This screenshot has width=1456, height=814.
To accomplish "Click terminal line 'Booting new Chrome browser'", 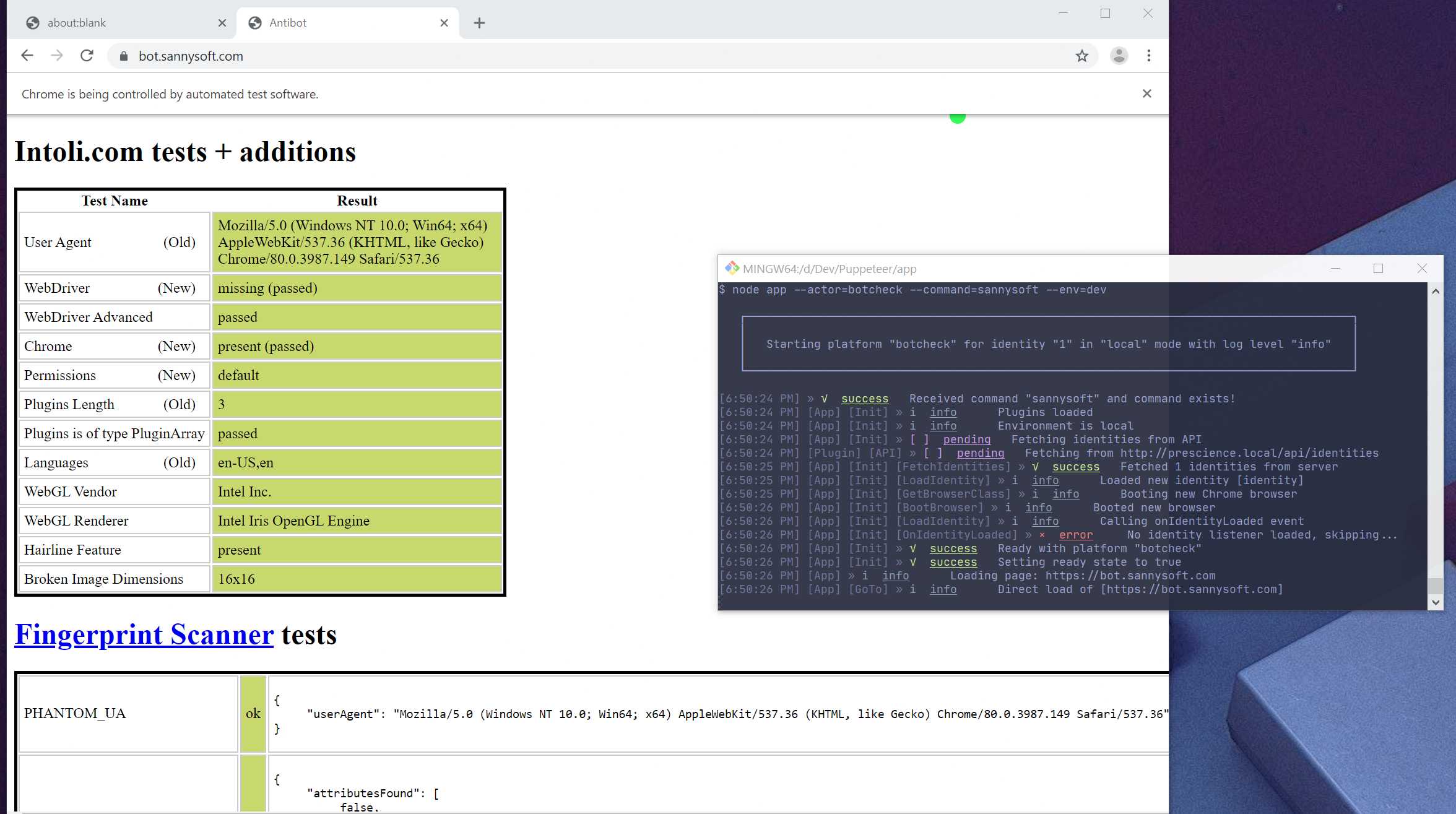I will pos(1208,494).
